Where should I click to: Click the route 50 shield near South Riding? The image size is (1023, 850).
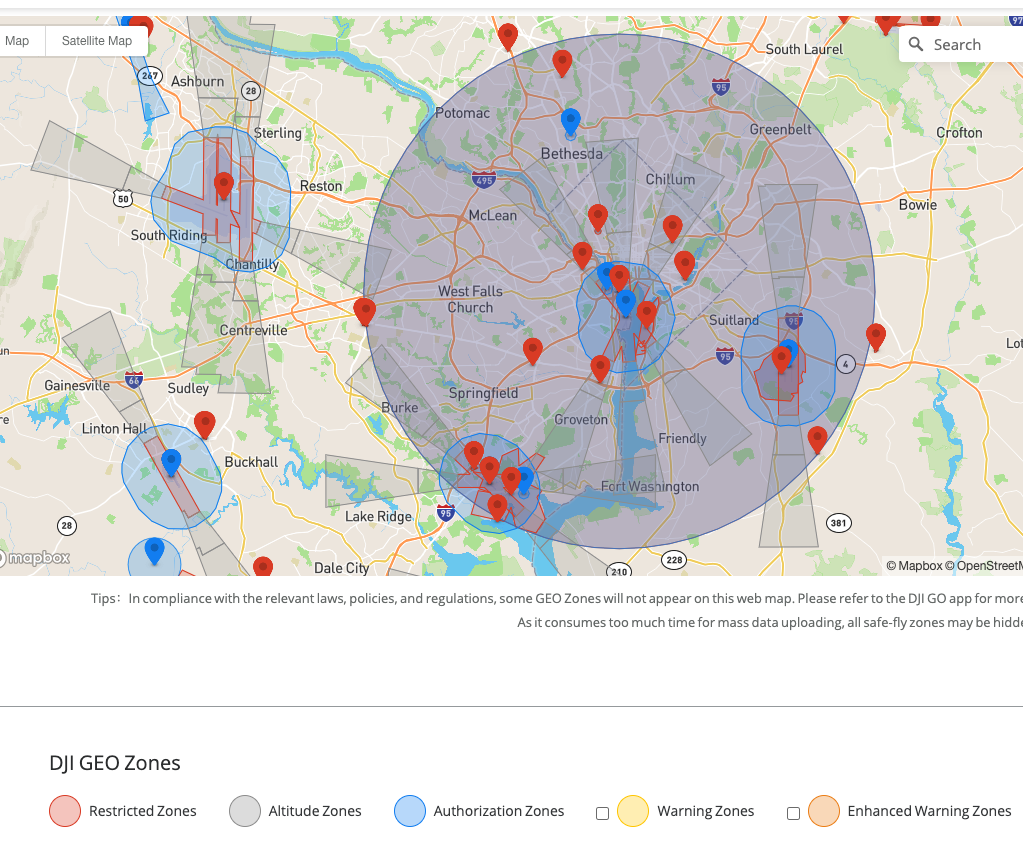[123, 198]
